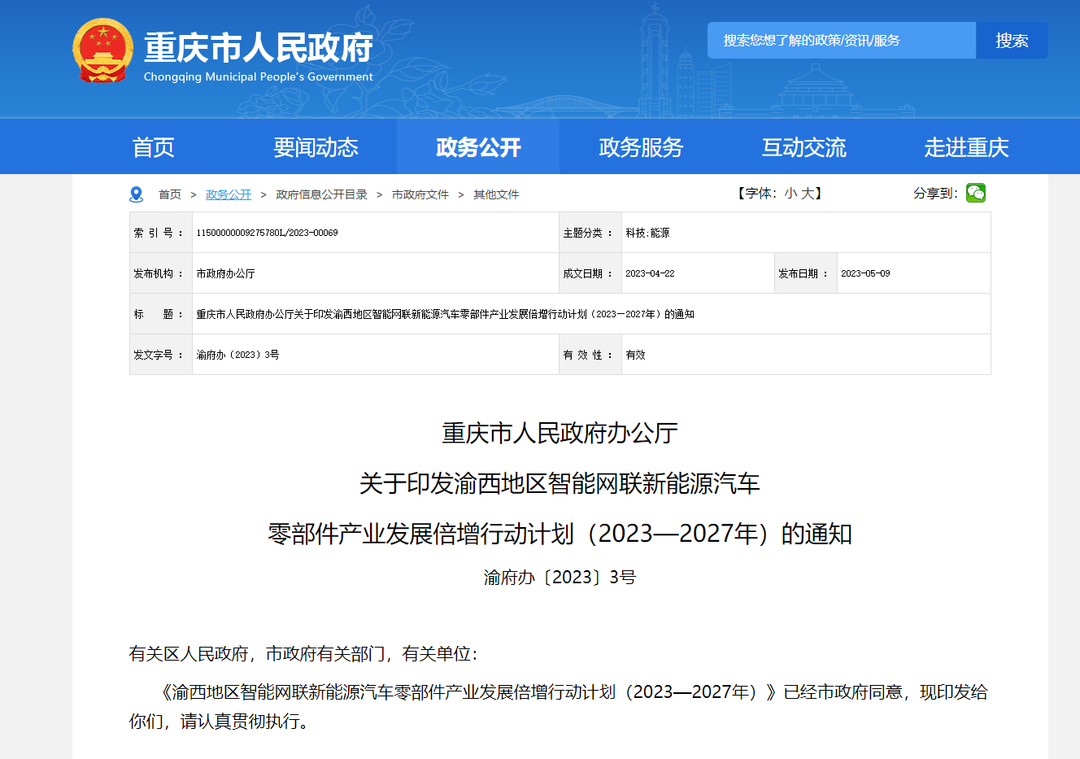Click the national emblem logo
Screen dimensions: 1080x759
[103, 50]
